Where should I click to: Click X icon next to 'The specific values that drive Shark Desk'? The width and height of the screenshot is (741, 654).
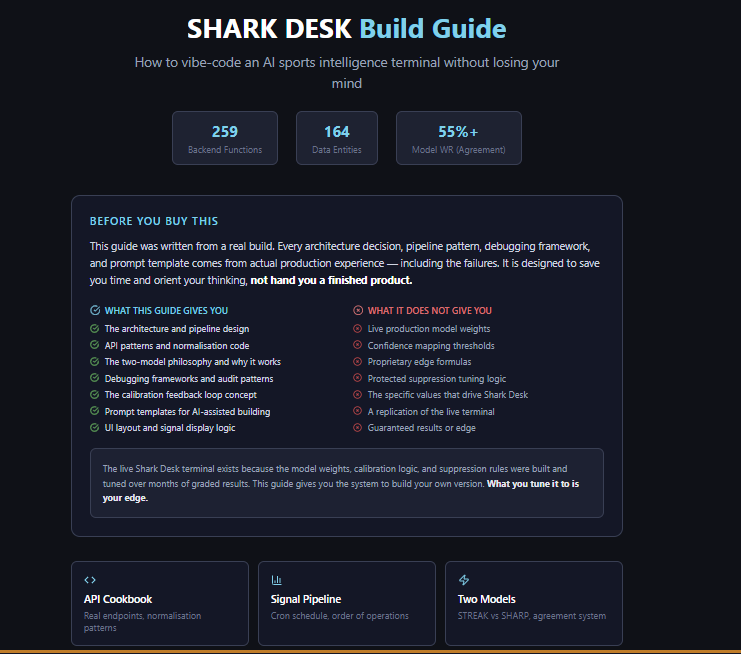coord(358,395)
